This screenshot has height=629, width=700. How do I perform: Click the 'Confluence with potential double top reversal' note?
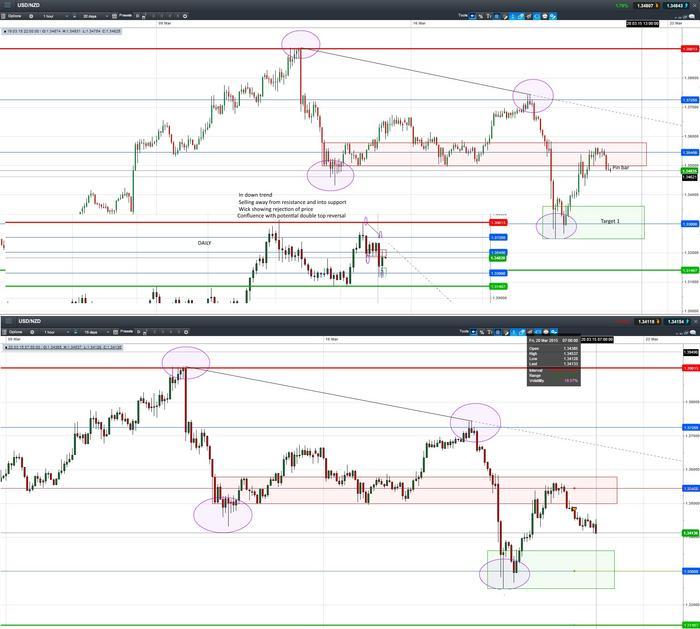[292, 216]
